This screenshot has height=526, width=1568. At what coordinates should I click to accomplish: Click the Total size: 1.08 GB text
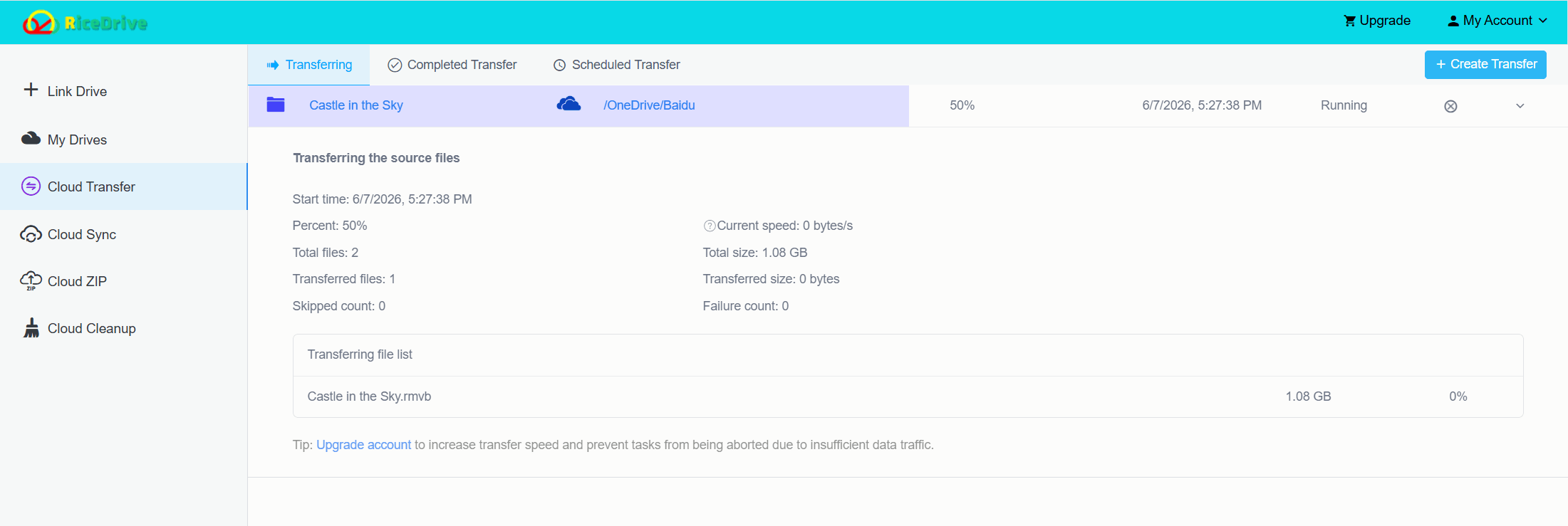pos(755,253)
